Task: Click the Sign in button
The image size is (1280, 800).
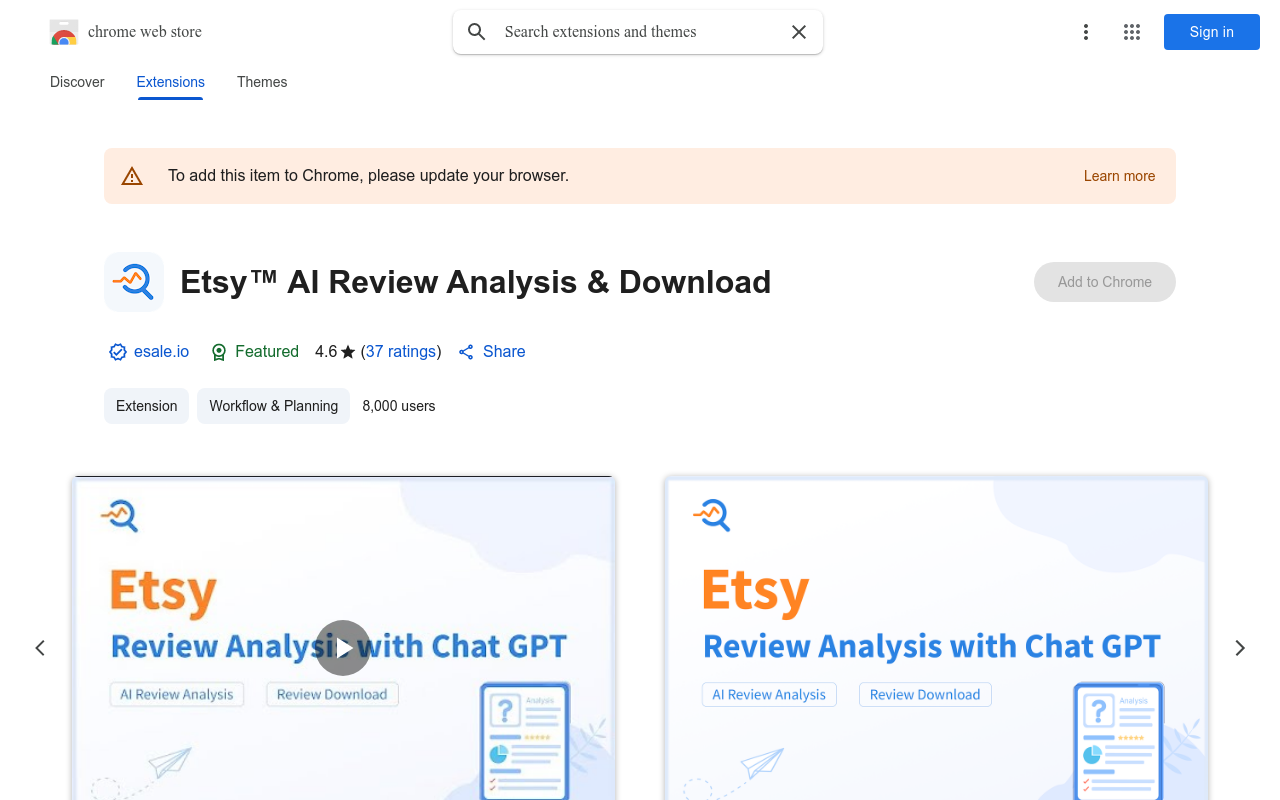Action: click(1212, 32)
